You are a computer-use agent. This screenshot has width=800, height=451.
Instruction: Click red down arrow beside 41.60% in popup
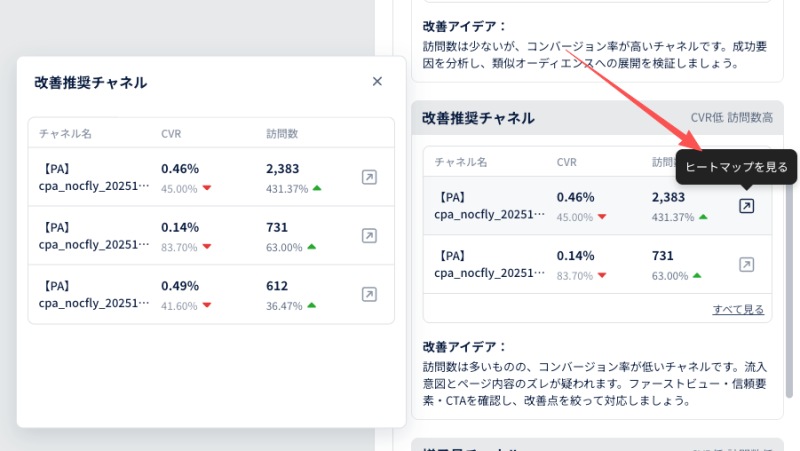coord(207,305)
